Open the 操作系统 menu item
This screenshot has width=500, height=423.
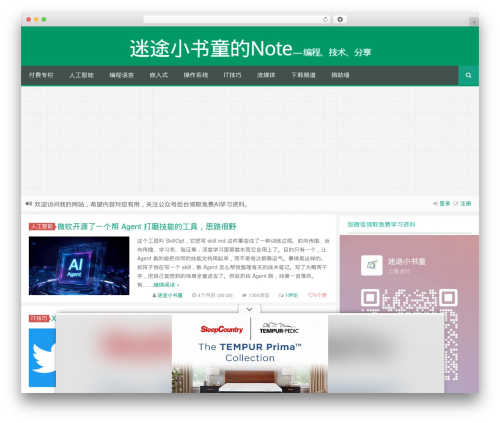[196, 75]
